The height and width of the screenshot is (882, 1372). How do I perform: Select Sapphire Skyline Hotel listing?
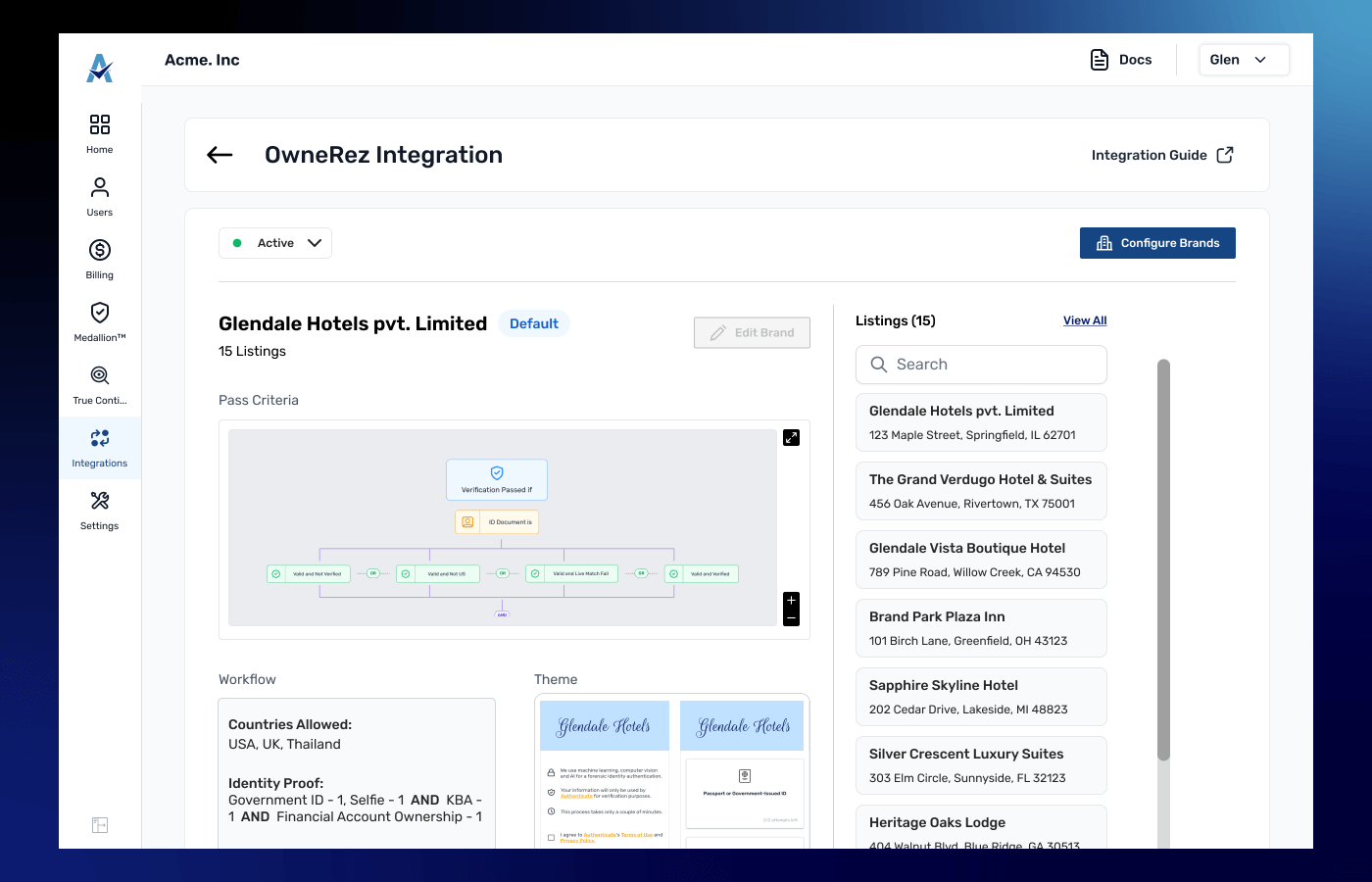tap(981, 697)
